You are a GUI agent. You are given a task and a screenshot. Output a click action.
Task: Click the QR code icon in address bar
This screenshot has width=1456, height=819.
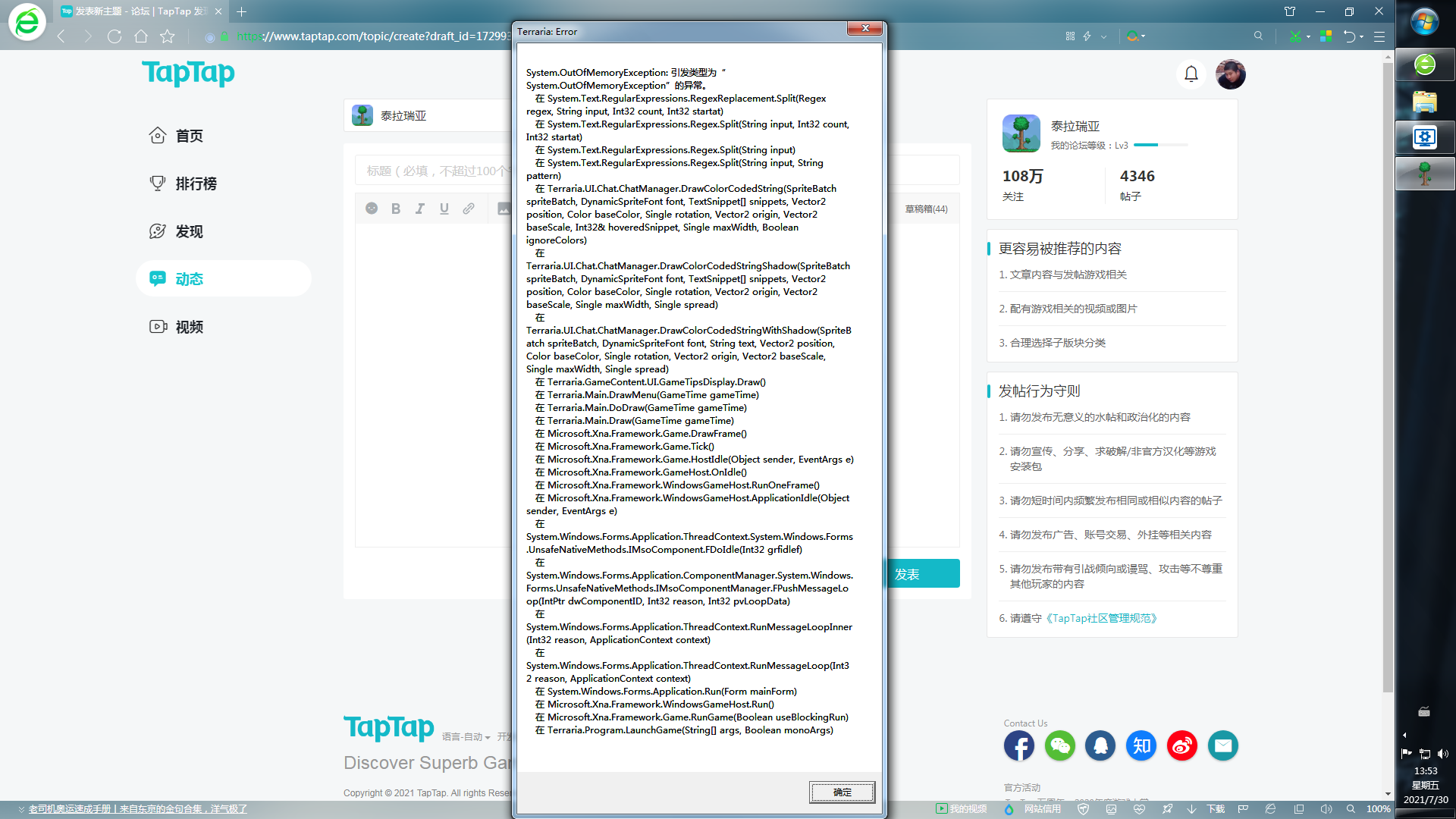point(1070,36)
